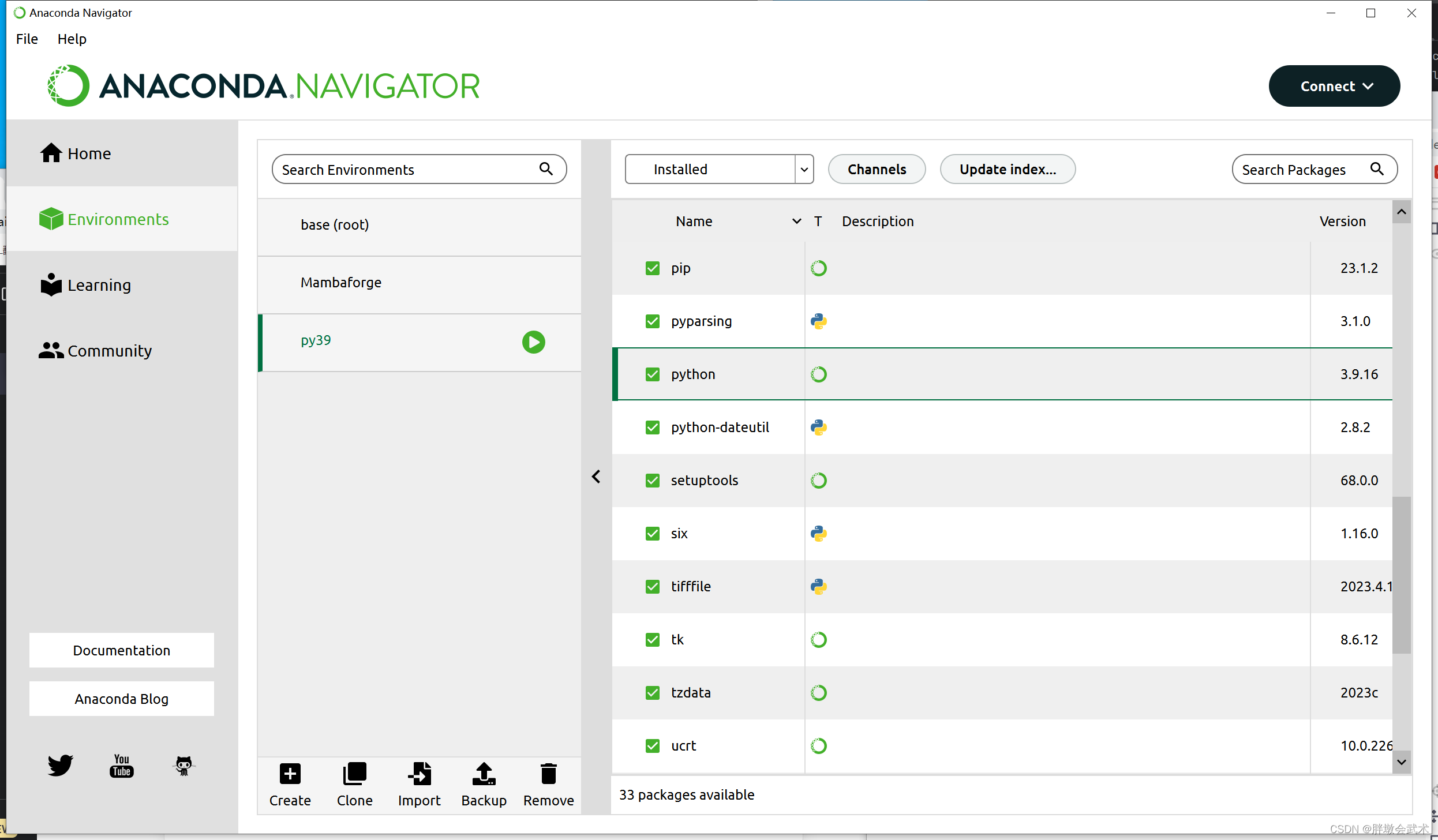The width and height of the screenshot is (1438, 840).
Task: Click the search magnifier in Search Packages
Action: 1377,168
